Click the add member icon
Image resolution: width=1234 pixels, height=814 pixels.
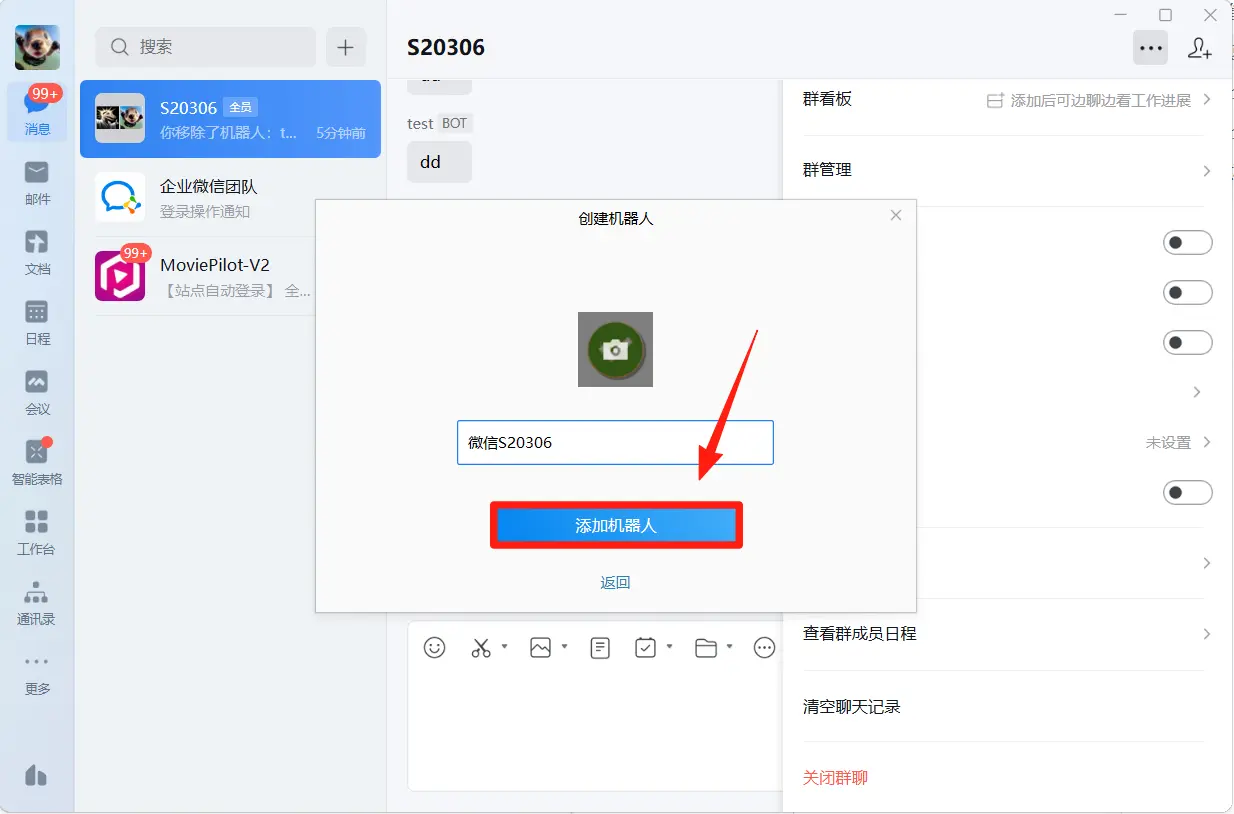pos(1199,48)
